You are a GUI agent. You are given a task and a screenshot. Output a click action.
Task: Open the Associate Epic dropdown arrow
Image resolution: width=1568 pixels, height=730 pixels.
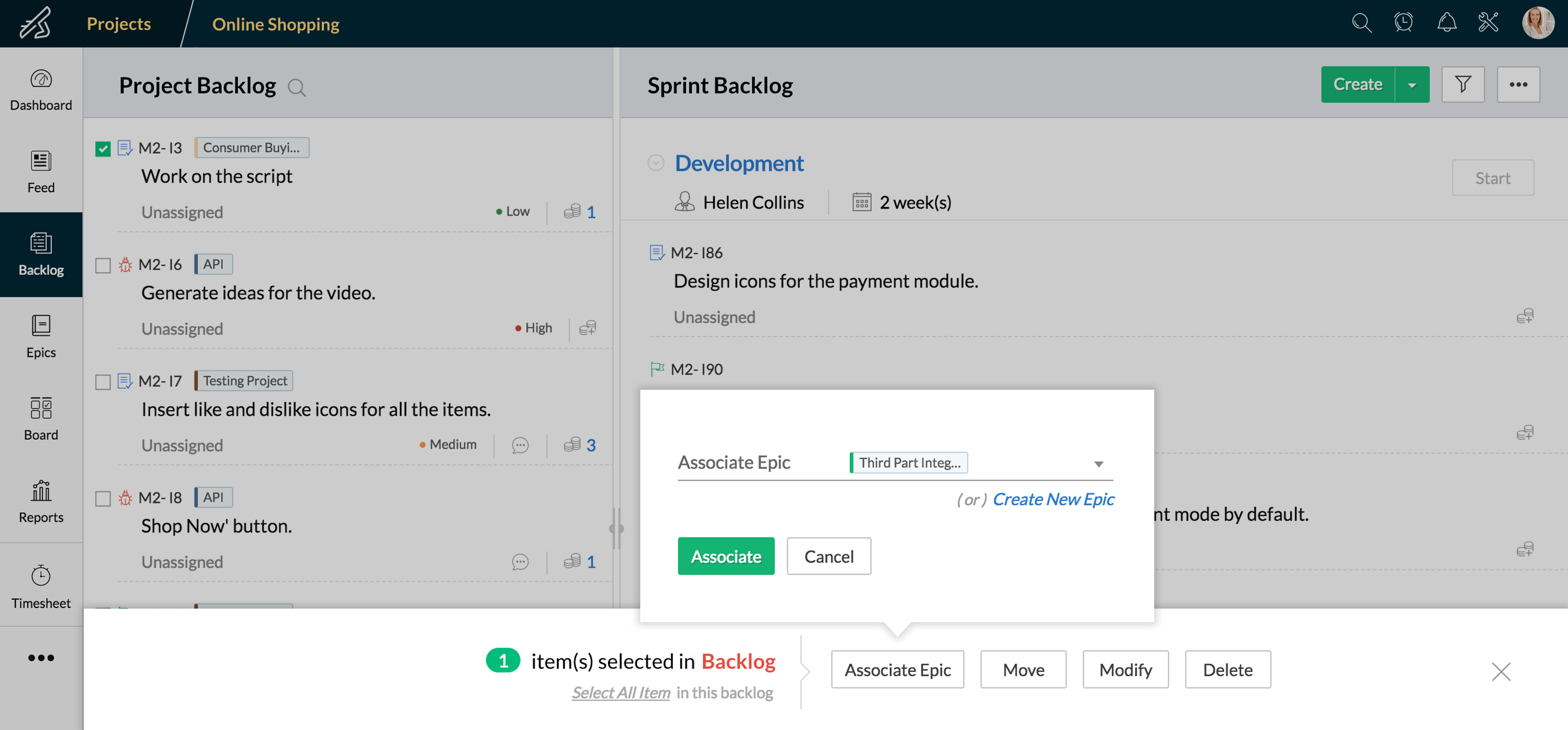[x=1098, y=464]
